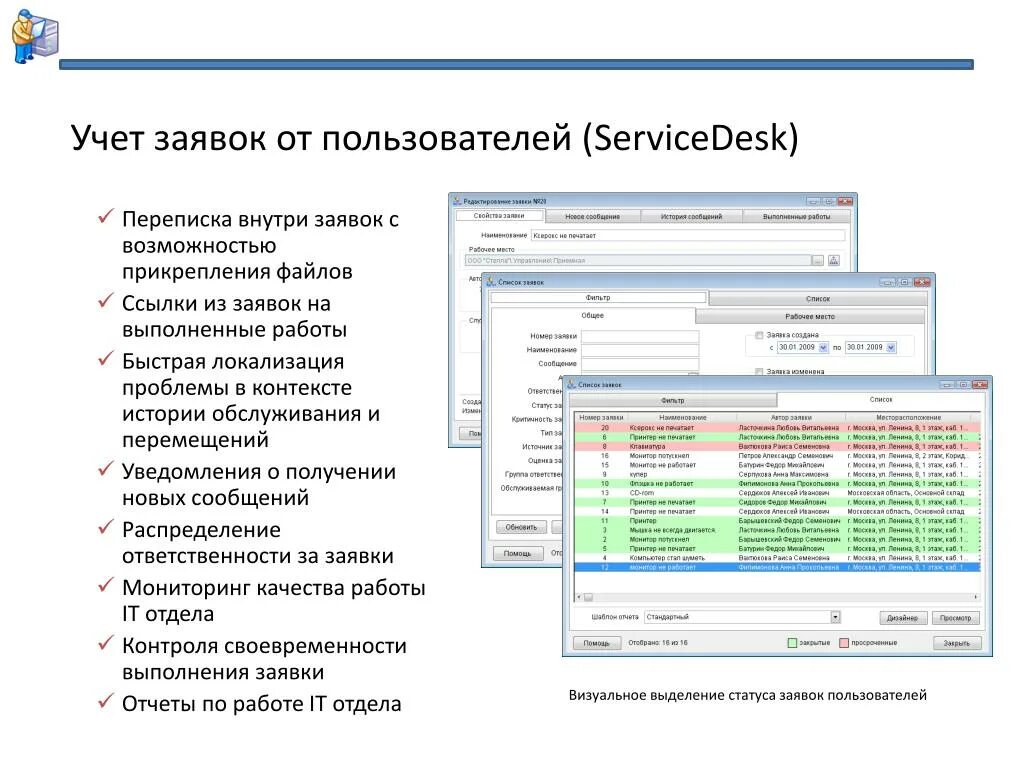Click the organization tree icon beside Рабочее место field
The height and width of the screenshot is (768, 1024).
[x=834, y=261]
